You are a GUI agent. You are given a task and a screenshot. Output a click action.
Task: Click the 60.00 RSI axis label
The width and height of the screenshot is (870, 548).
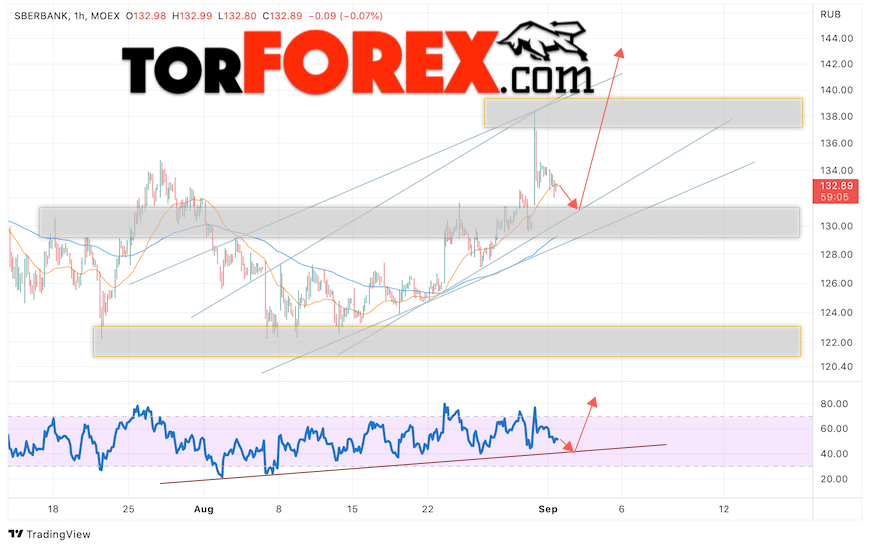pos(834,429)
